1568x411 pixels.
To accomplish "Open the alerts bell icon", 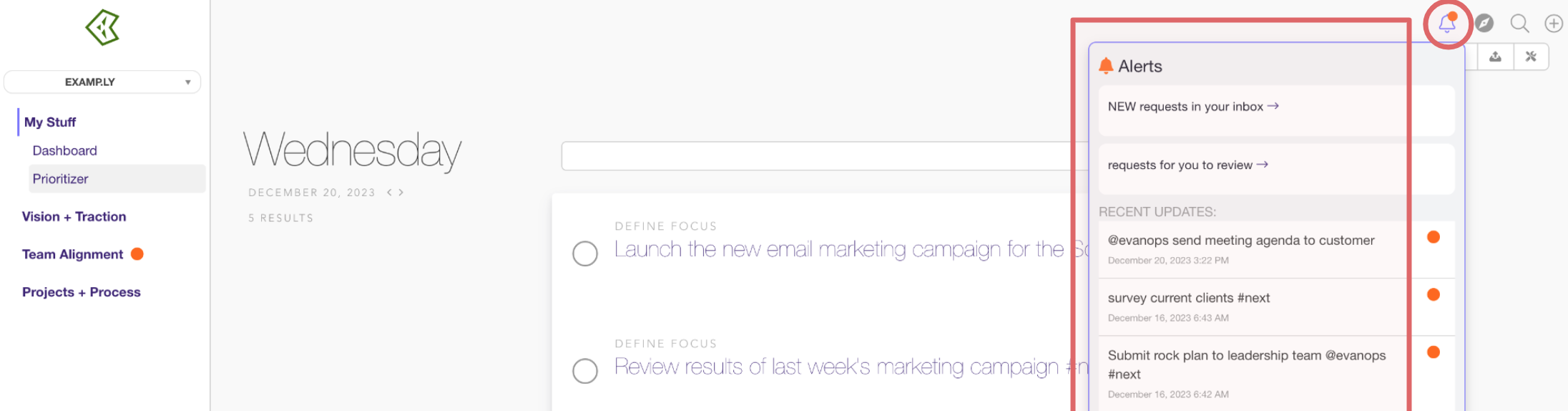I will (x=1447, y=24).
